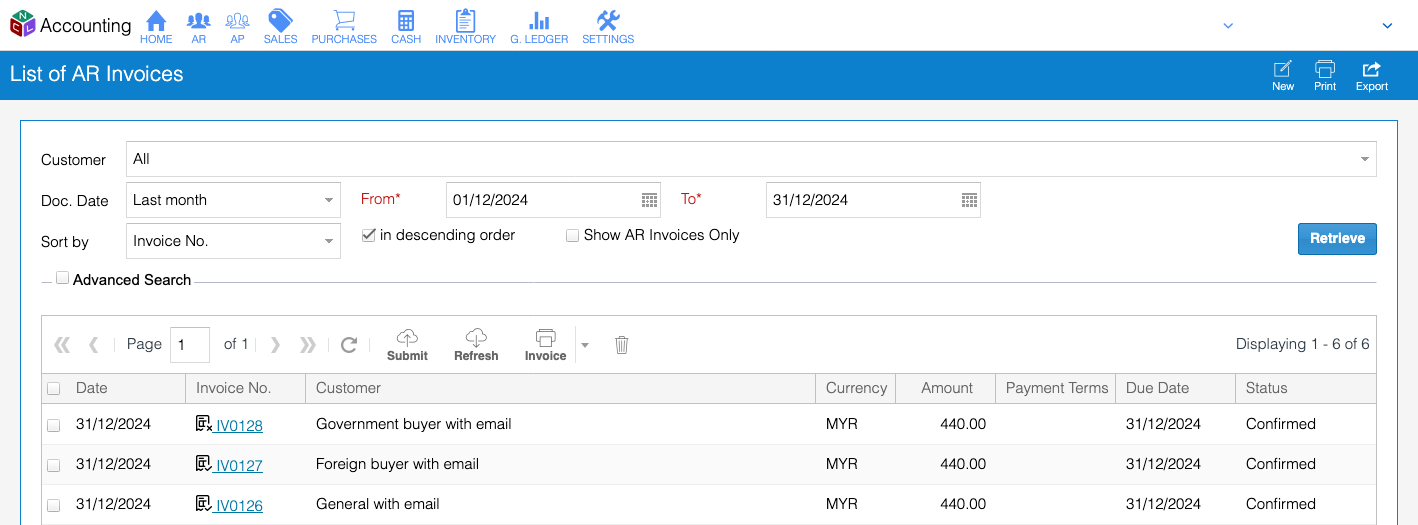Tick the select-all checkbox in the grid header

click(54, 389)
